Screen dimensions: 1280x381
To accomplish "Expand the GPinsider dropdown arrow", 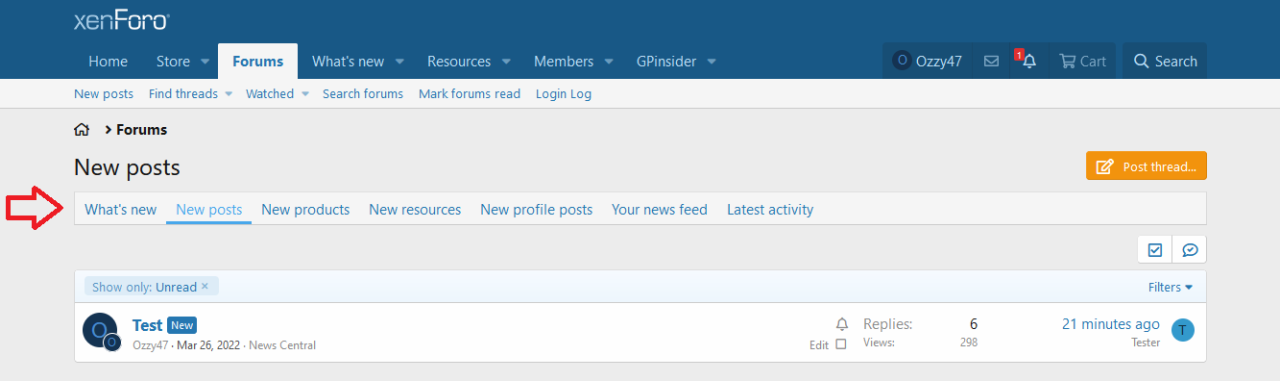I will pyautogui.click(x=712, y=62).
